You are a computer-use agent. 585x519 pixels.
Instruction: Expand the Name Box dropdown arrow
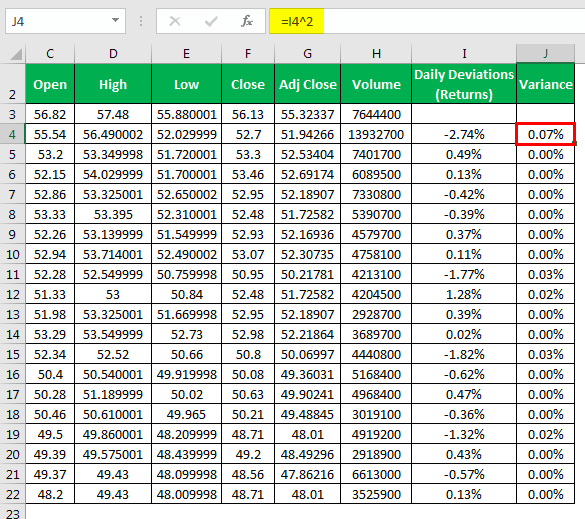pos(115,20)
